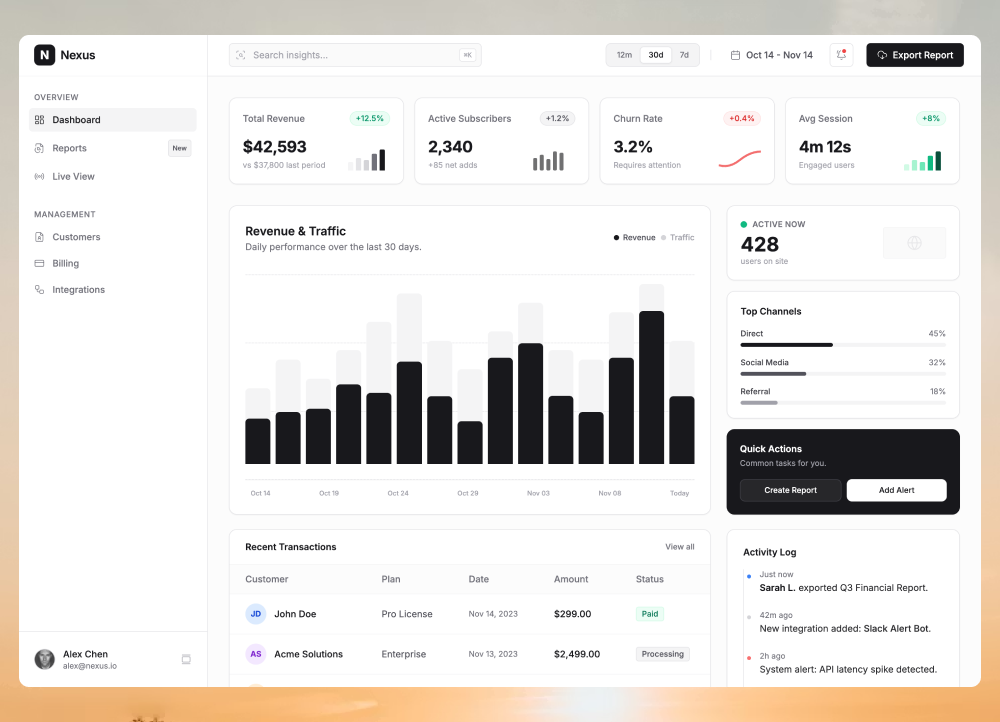Click the Search insights input field
This screenshot has width=1000, height=722.
(355, 55)
